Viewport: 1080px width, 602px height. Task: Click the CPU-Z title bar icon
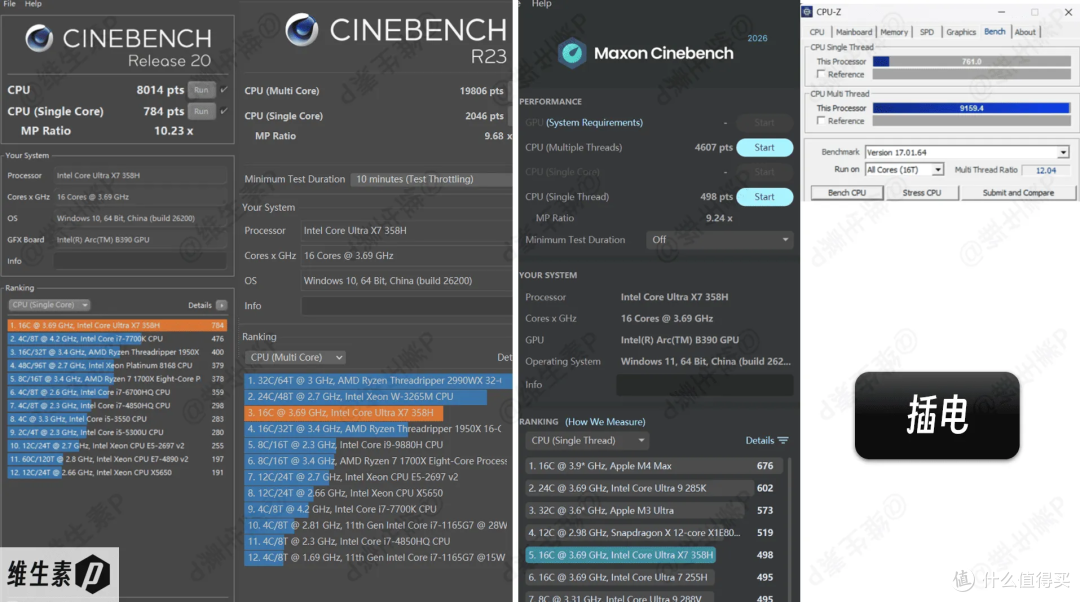(807, 12)
